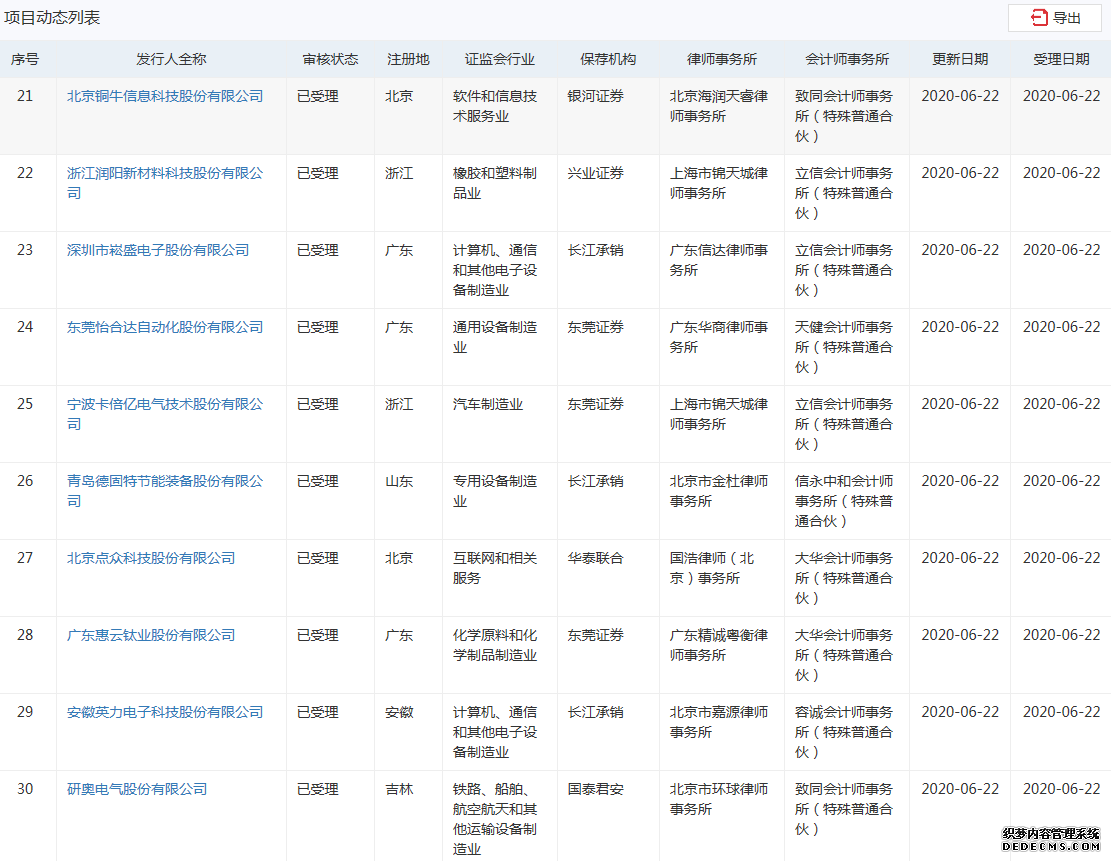Image resolution: width=1111 pixels, height=861 pixels.
Task: Click the 更新日期 column header
Action: (x=960, y=59)
